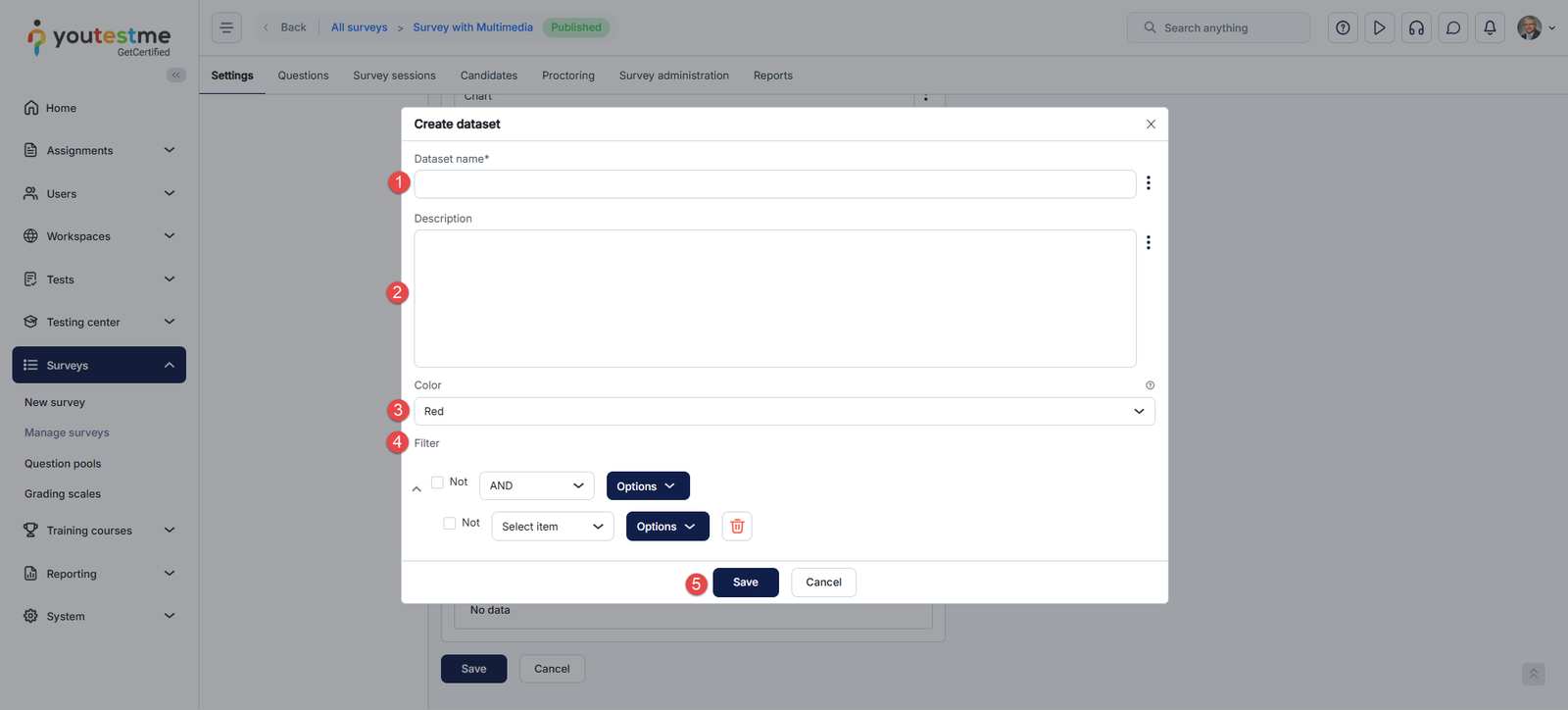Open the notifications bell icon
1568x710 pixels.
click(1490, 27)
